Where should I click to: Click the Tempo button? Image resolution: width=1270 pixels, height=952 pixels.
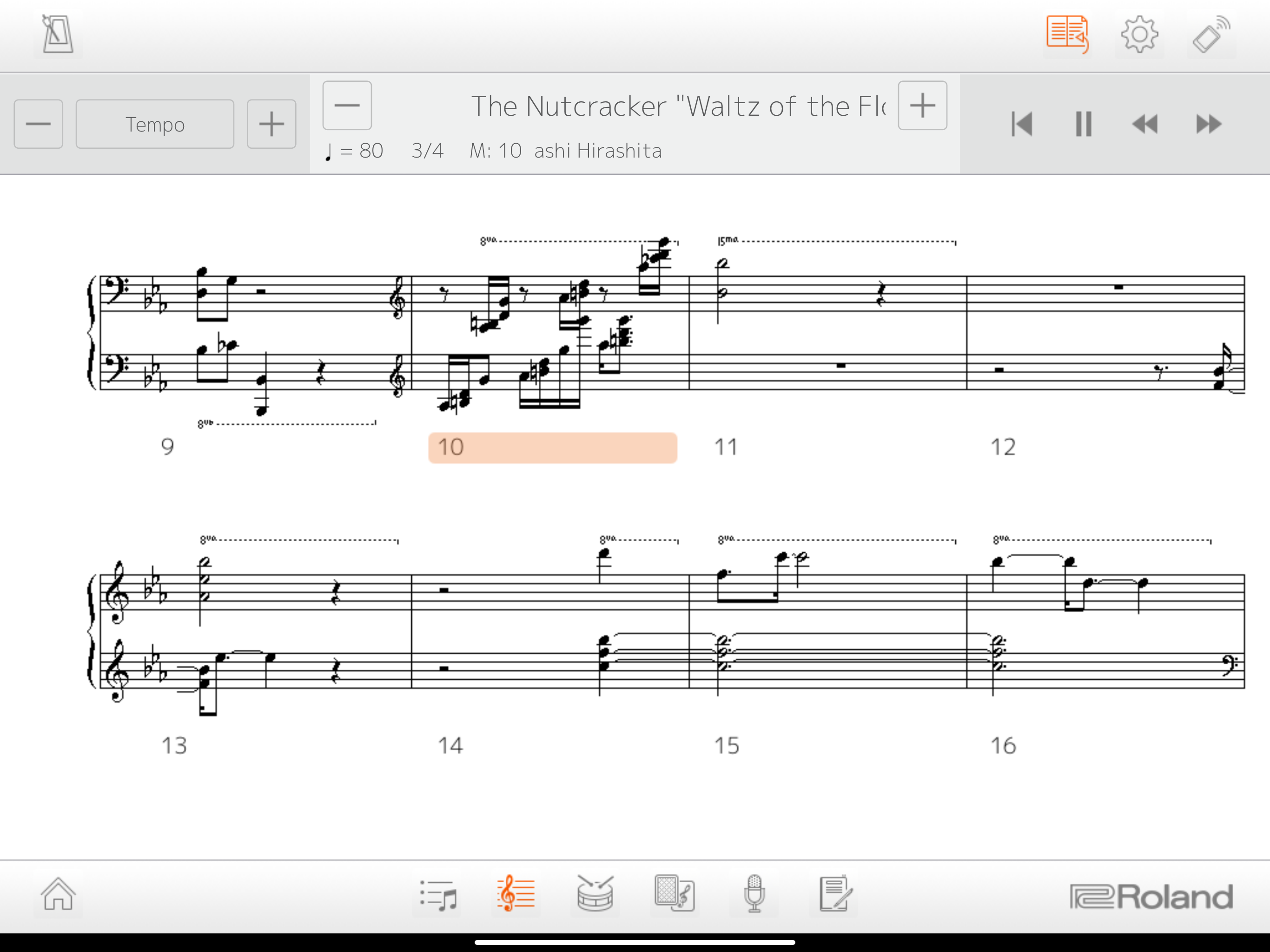point(155,124)
